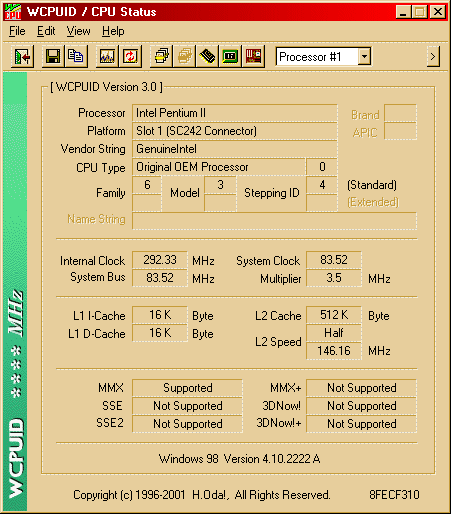Open the clock graph toolbar icon
Viewport: 451px width, 514px height.
[107, 56]
